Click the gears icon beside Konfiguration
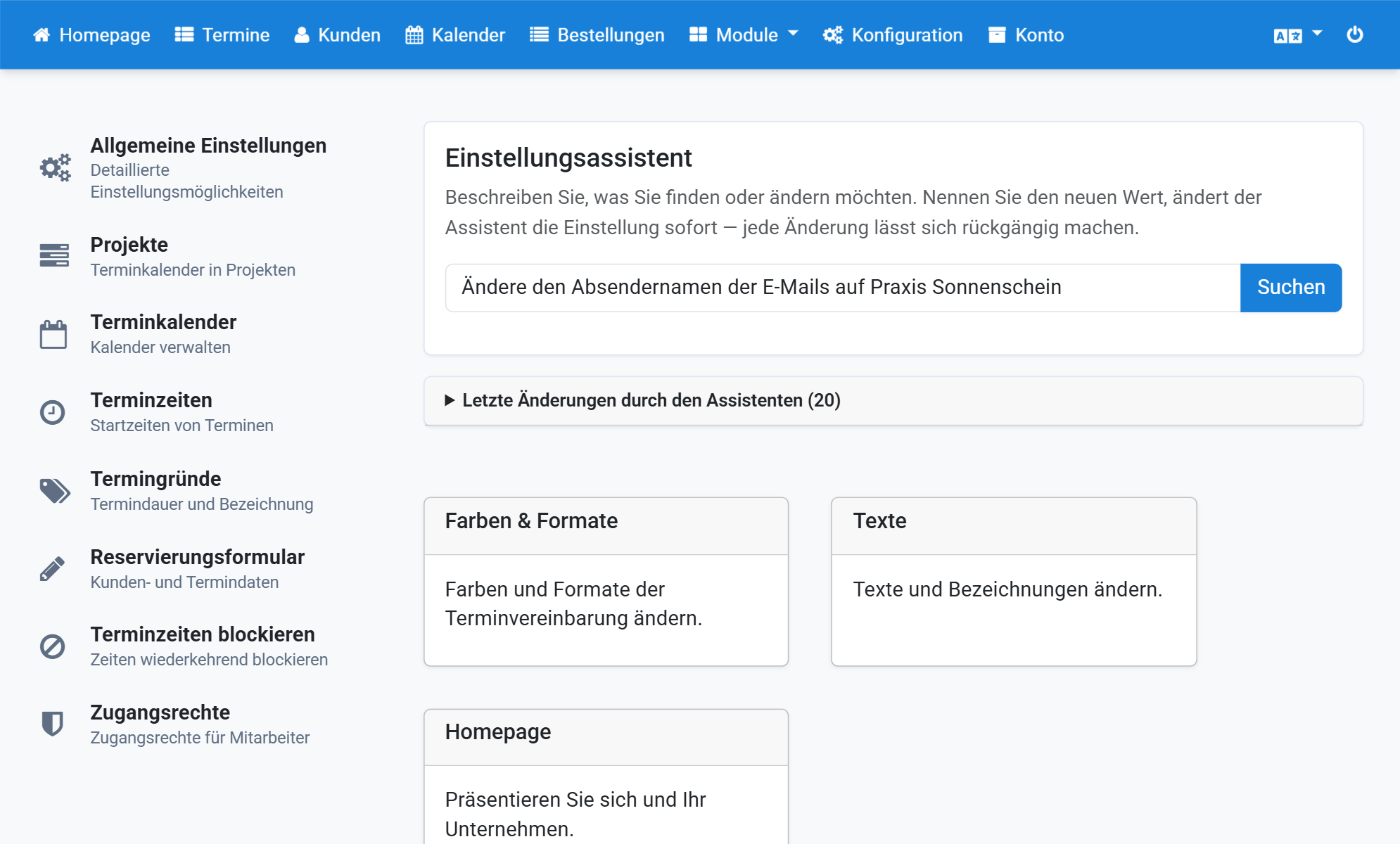The width and height of the screenshot is (1400, 844). 833,35
